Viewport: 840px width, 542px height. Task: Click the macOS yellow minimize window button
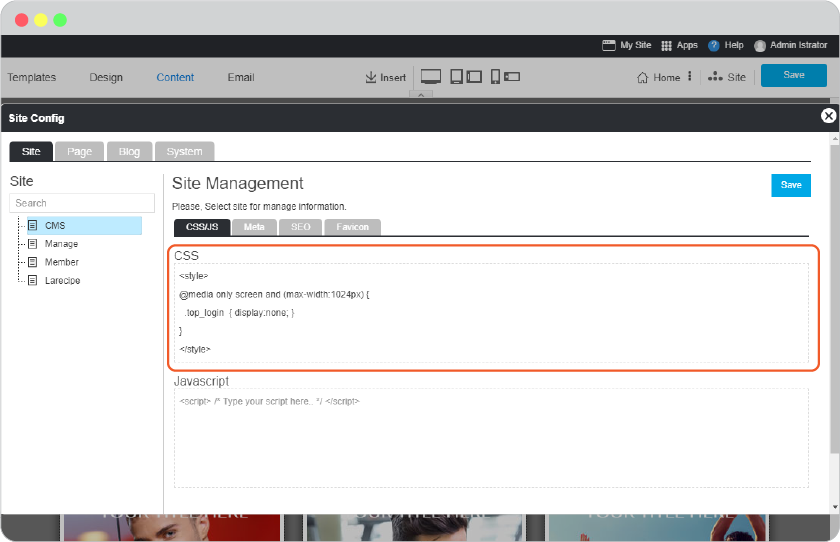(41, 20)
